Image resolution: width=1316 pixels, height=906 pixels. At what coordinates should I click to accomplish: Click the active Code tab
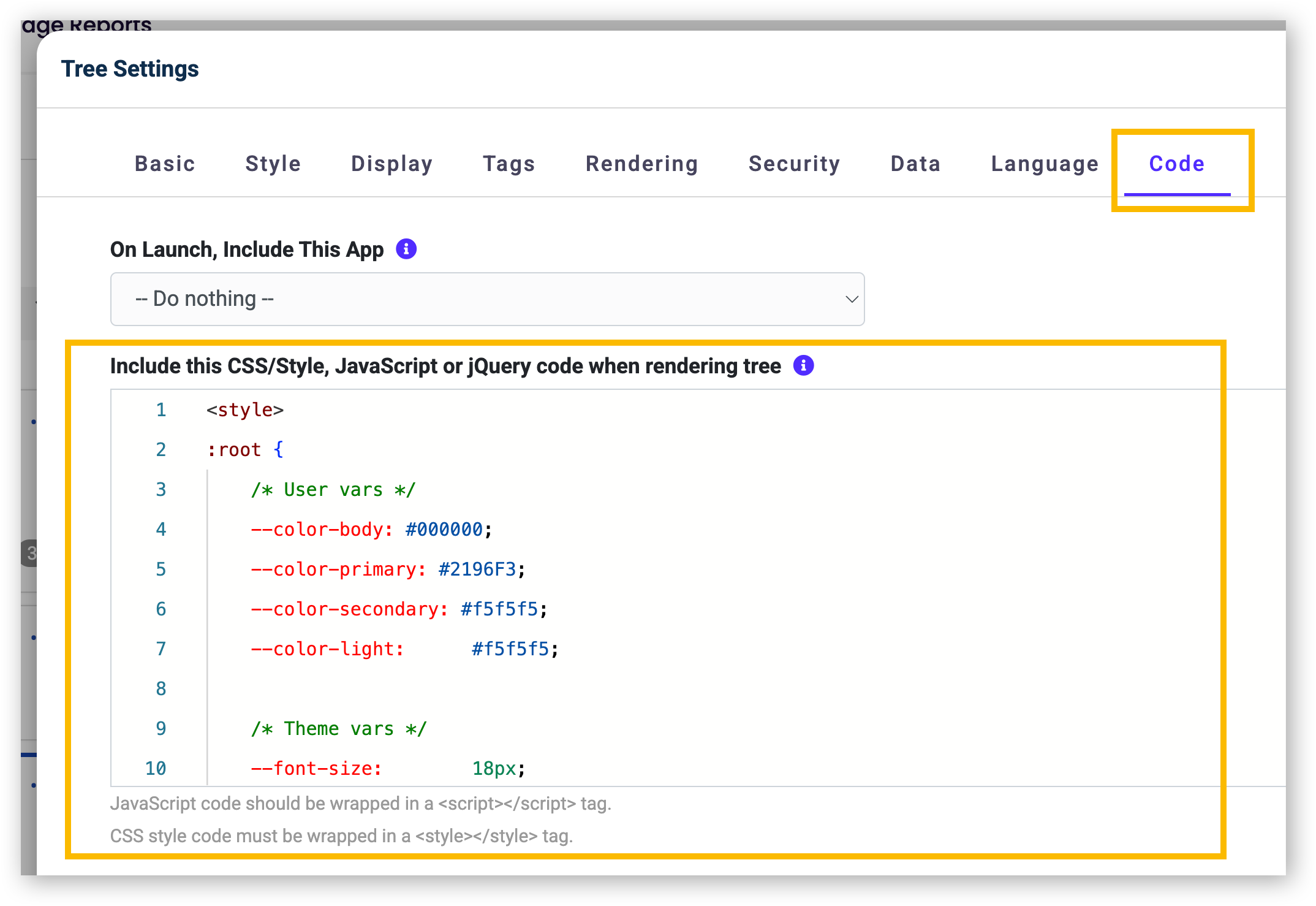click(x=1177, y=164)
